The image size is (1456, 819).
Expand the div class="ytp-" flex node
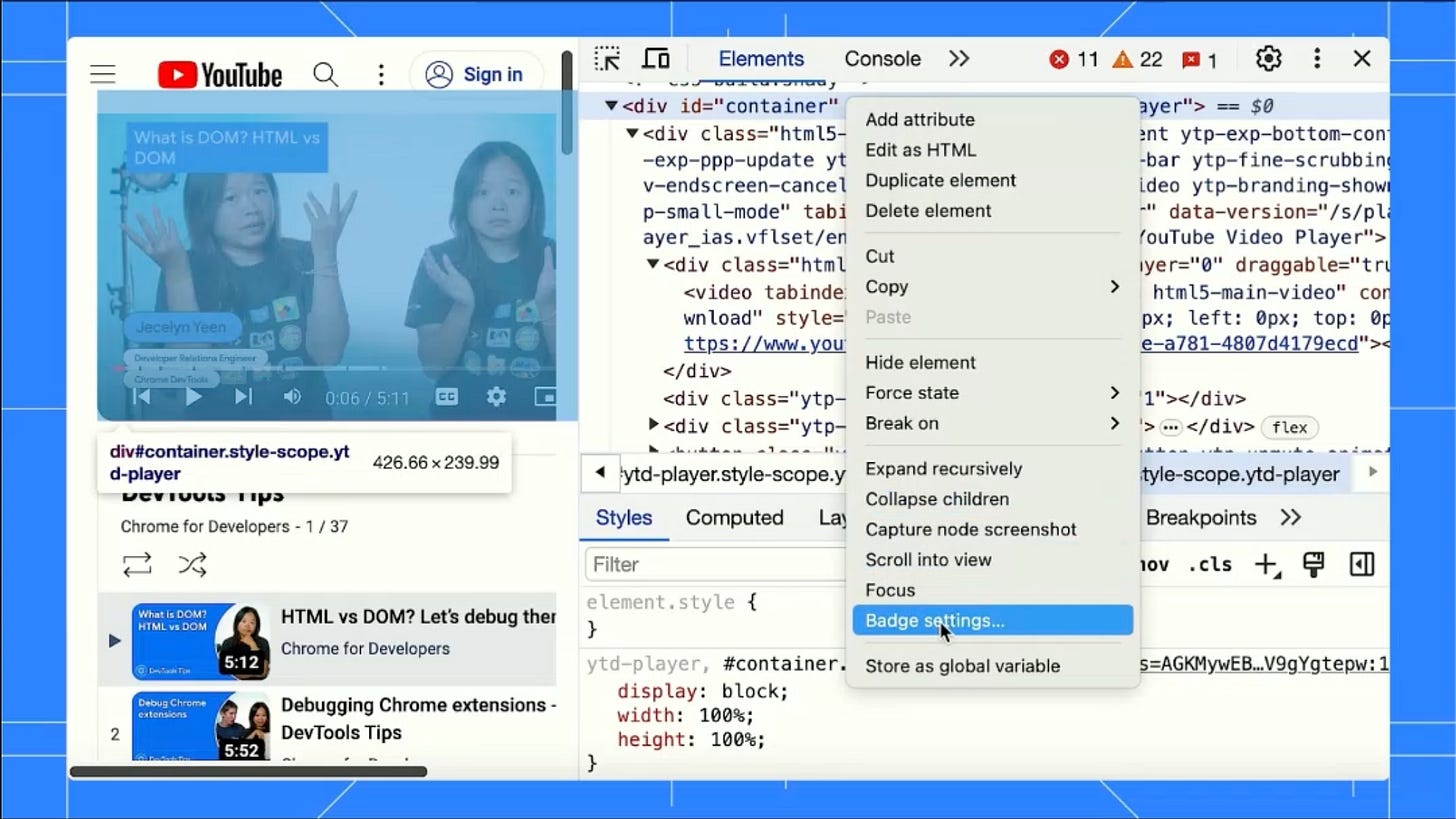653,426
